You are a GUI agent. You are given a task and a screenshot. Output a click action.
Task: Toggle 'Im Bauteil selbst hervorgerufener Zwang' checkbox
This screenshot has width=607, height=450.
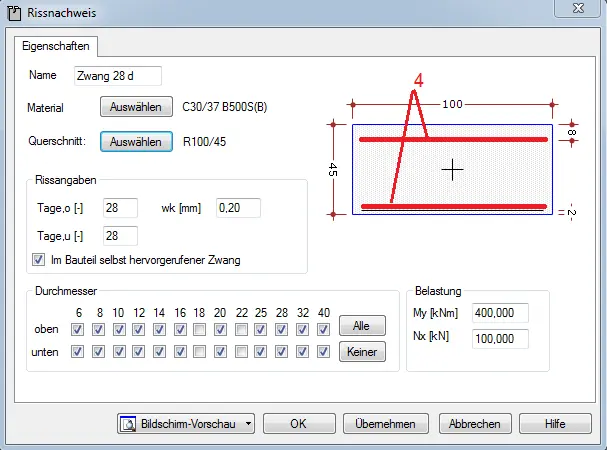tap(38, 259)
